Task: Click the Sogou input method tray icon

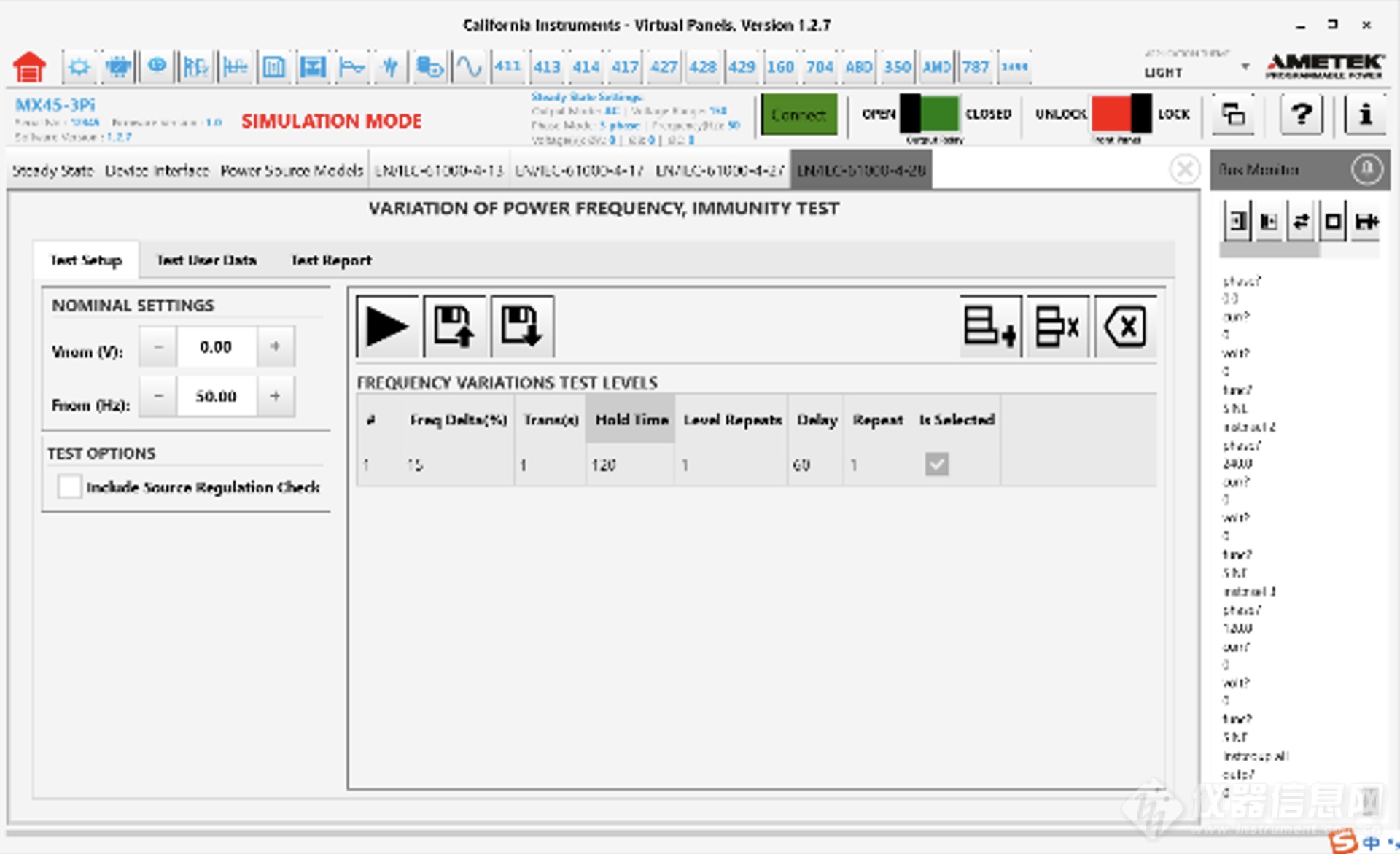Action: pyautogui.click(x=1343, y=842)
